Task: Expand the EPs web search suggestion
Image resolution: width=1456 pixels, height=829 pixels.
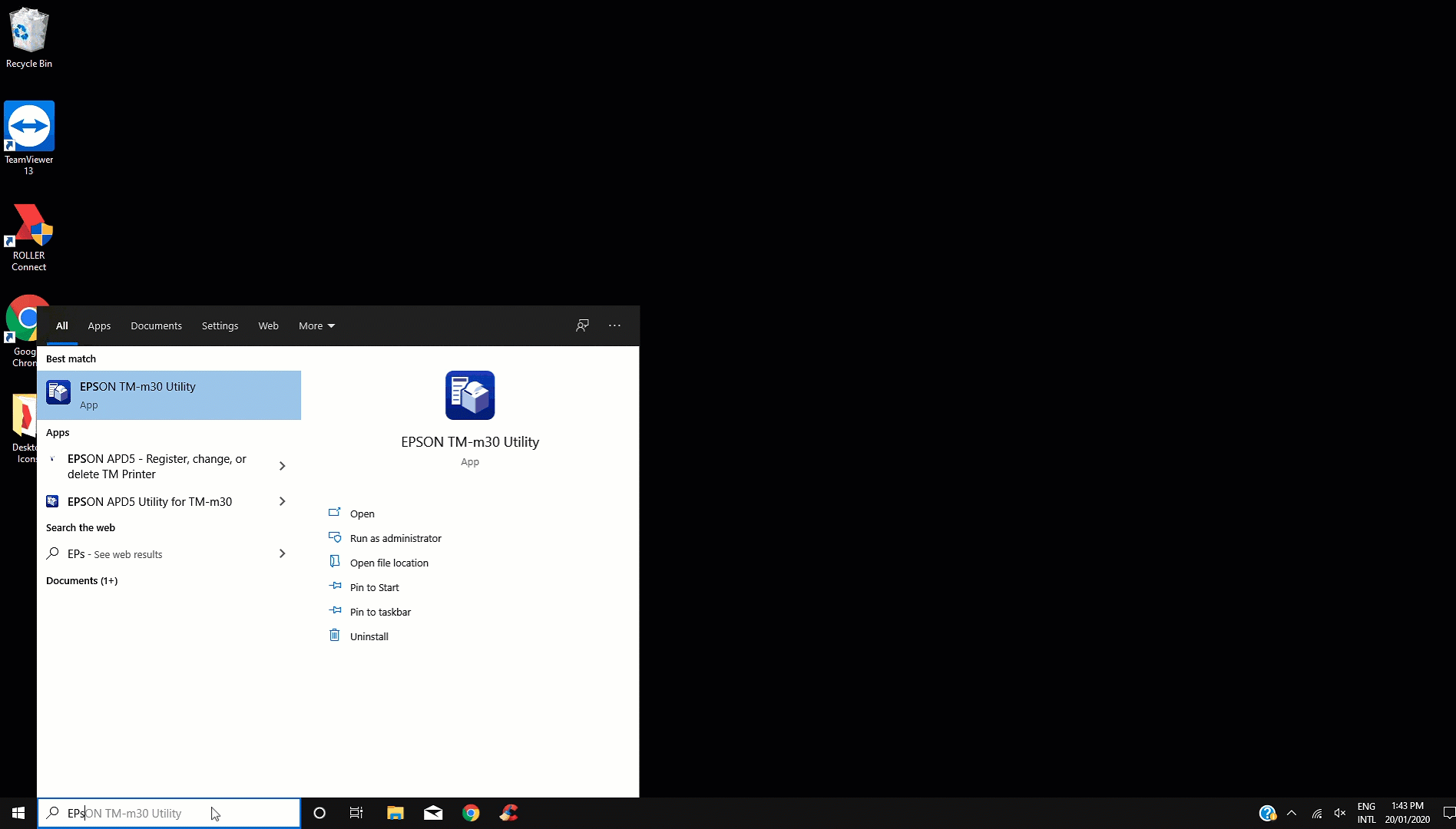Action: 282,553
